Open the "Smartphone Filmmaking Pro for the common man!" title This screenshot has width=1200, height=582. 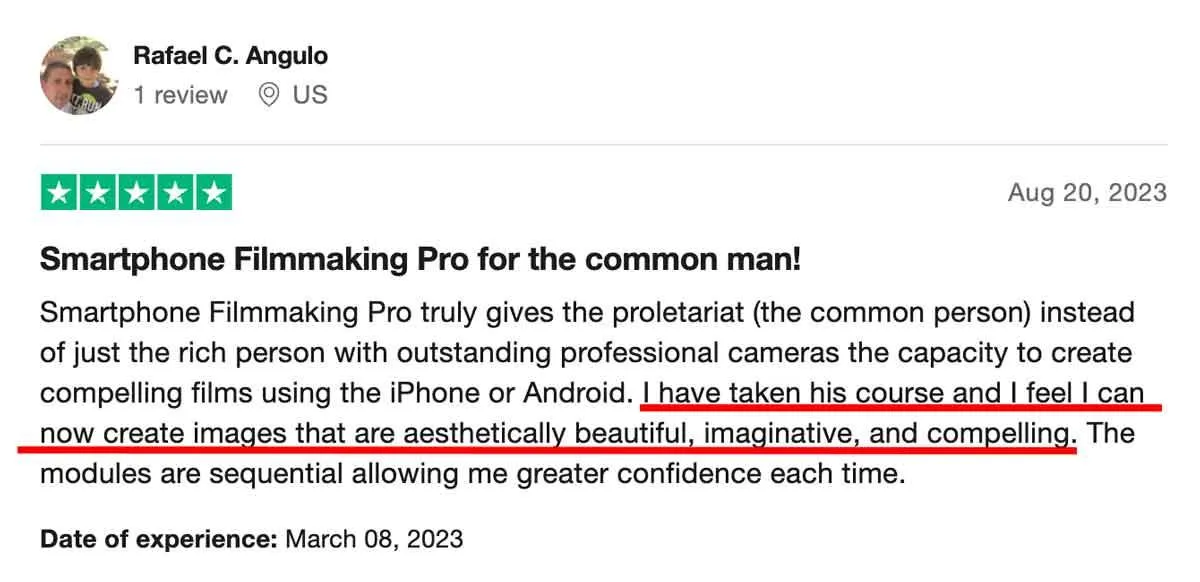[x=420, y=260]
